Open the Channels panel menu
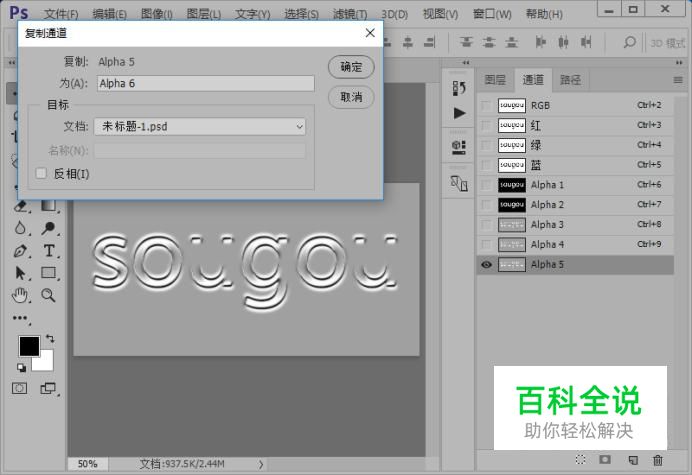 pyautogui.click(x=678, y=80)
